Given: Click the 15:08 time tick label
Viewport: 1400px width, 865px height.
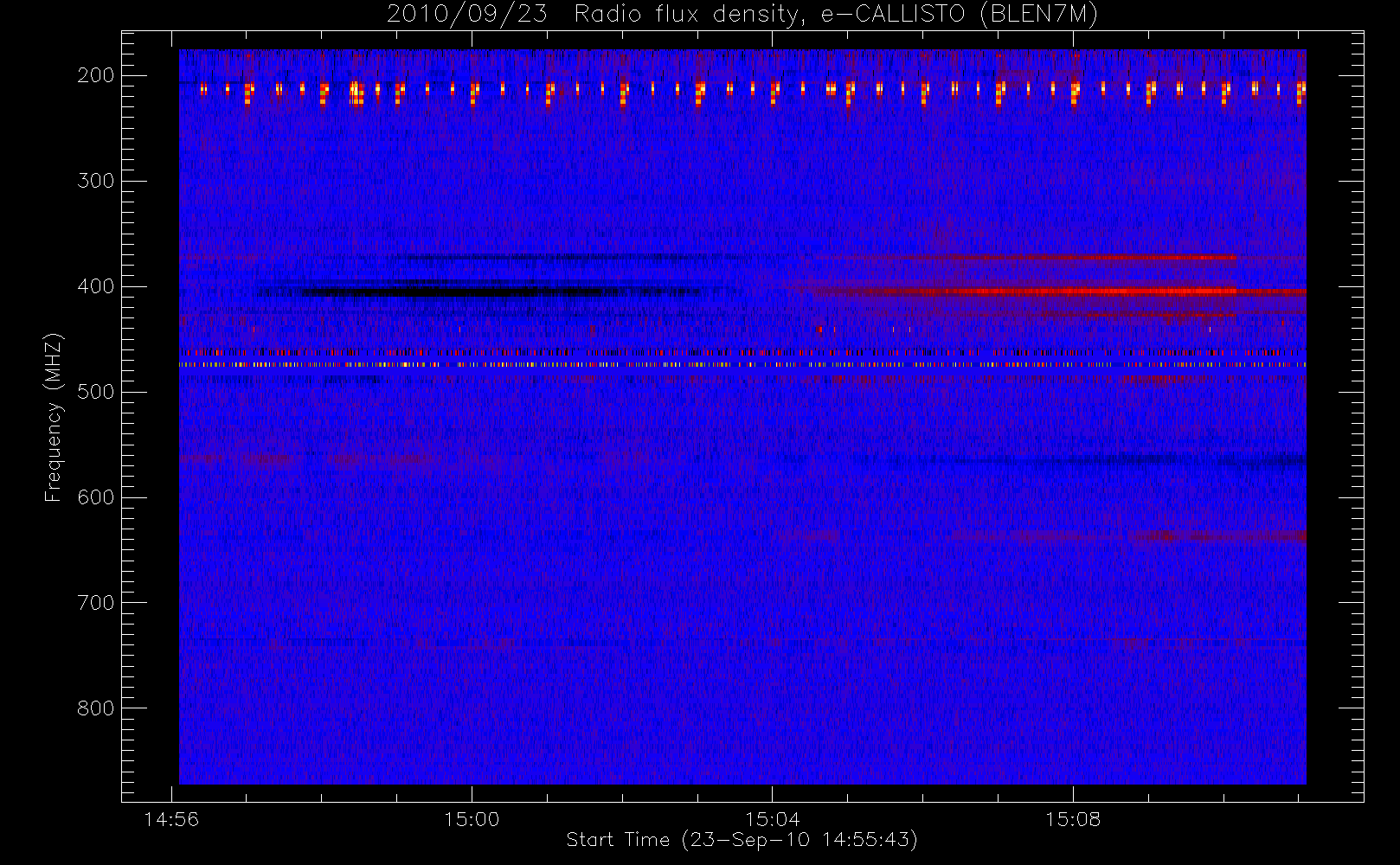Looking at the screenshot, I should click(1073, 819).
